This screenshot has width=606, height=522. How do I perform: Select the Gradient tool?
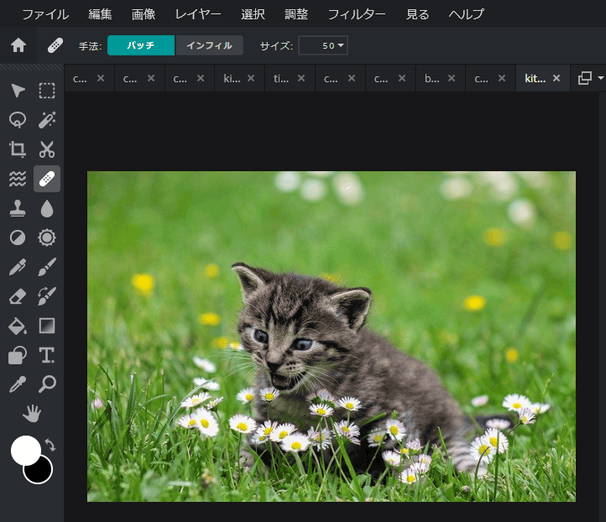47,326
